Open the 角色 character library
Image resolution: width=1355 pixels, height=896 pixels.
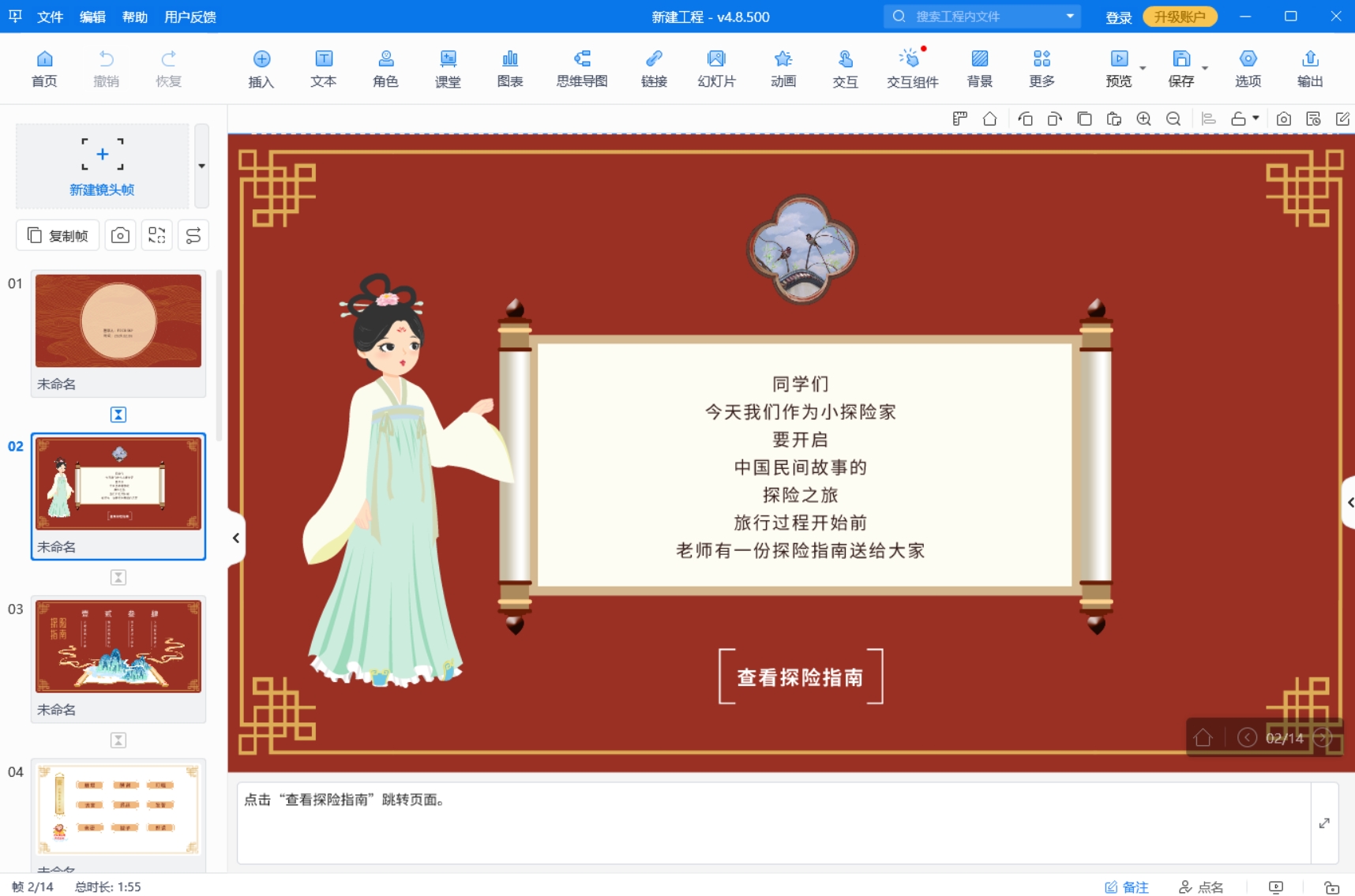[x=385, y=68]
